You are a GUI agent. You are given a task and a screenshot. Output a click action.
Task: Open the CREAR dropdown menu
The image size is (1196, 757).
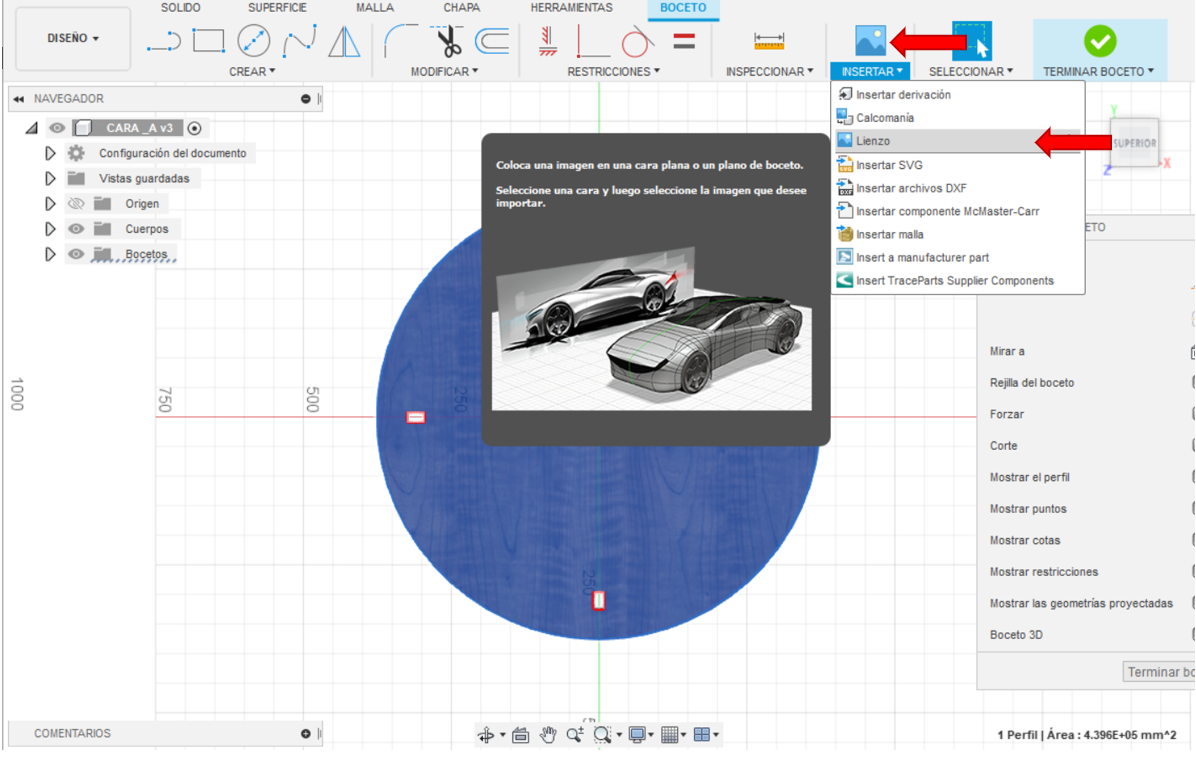pos(252,72)
